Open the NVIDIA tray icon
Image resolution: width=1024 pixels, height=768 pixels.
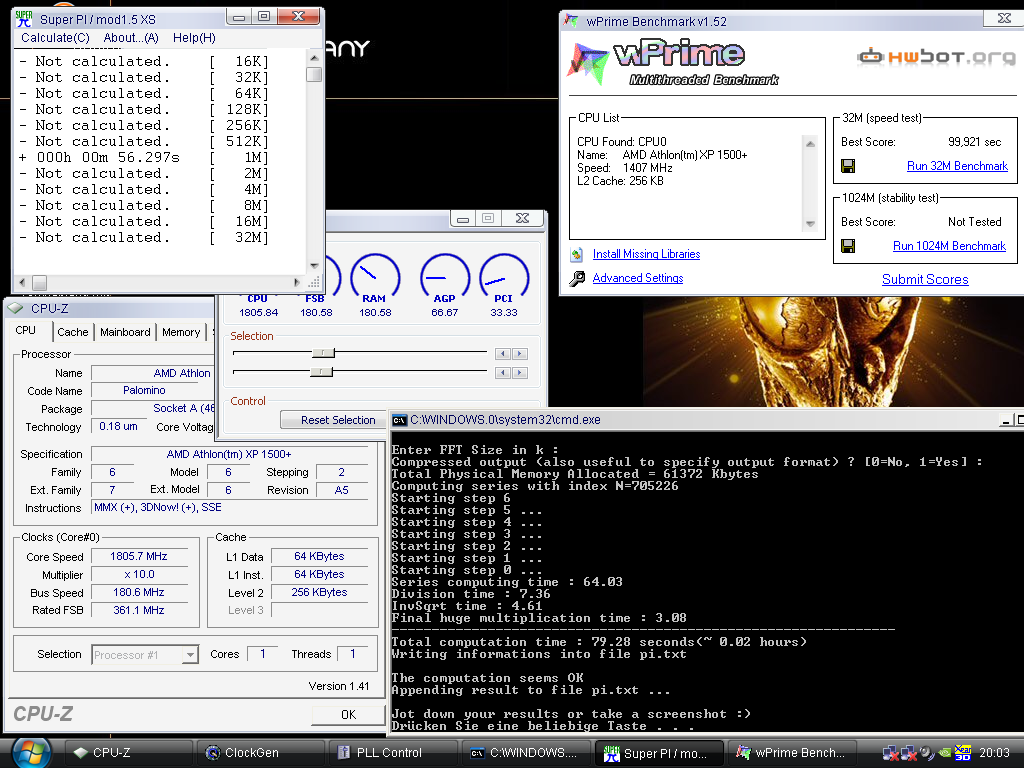[x=944, y=753]
